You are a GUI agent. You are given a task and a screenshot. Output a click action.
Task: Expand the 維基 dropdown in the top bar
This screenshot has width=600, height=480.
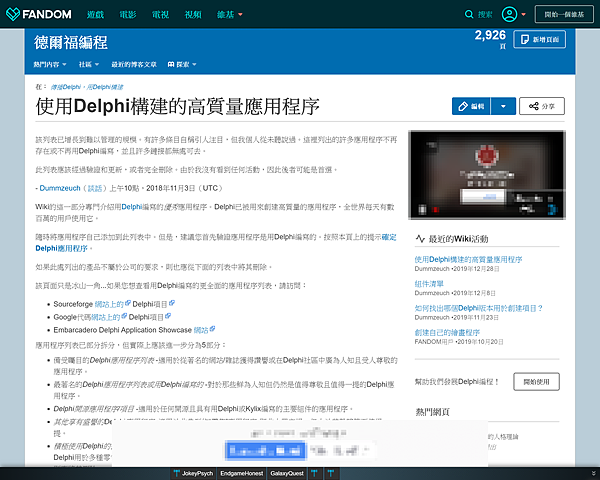[x=230, y=15]
